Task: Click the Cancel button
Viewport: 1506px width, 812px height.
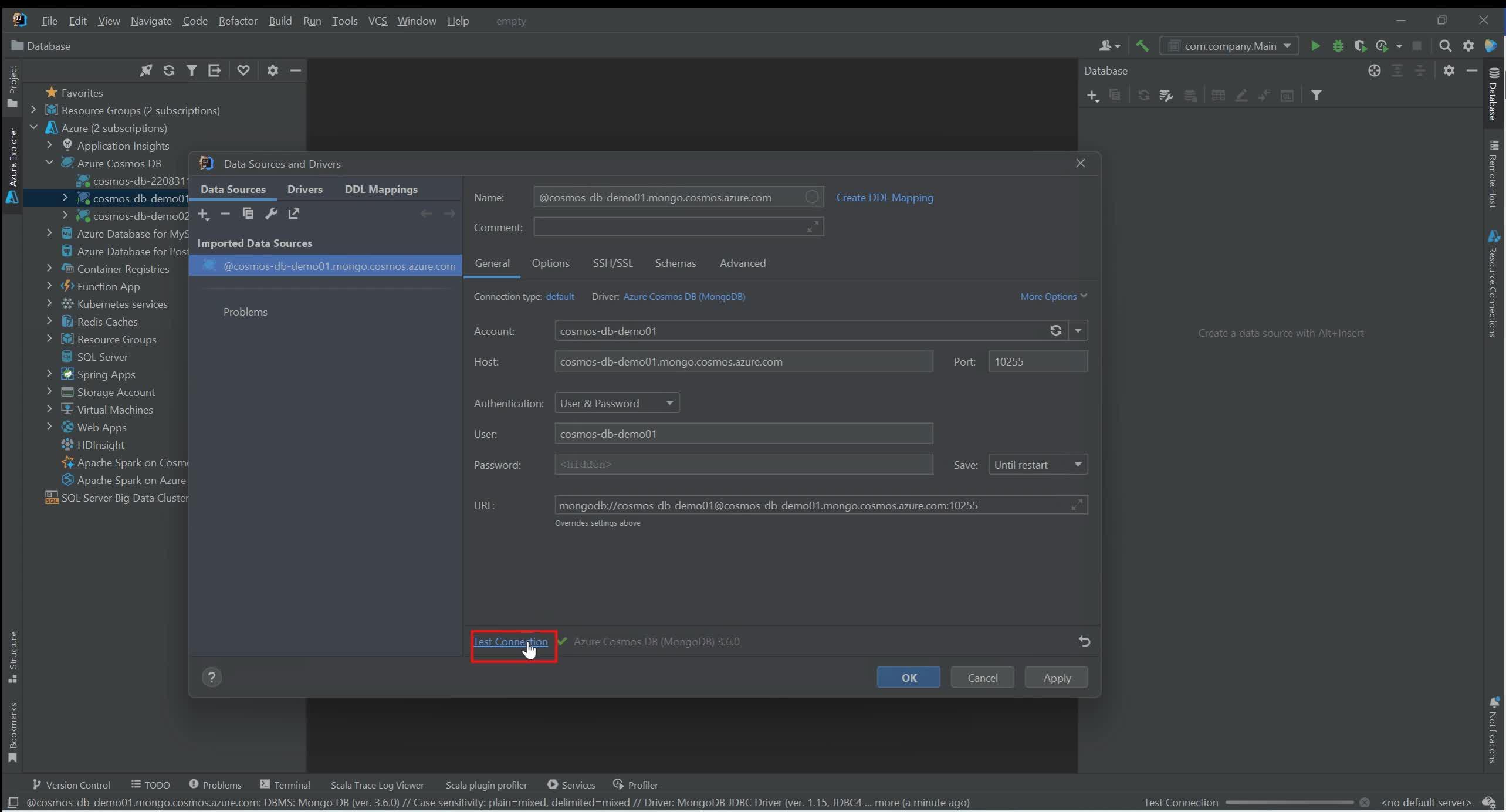Action: click(x=982, y=678)
